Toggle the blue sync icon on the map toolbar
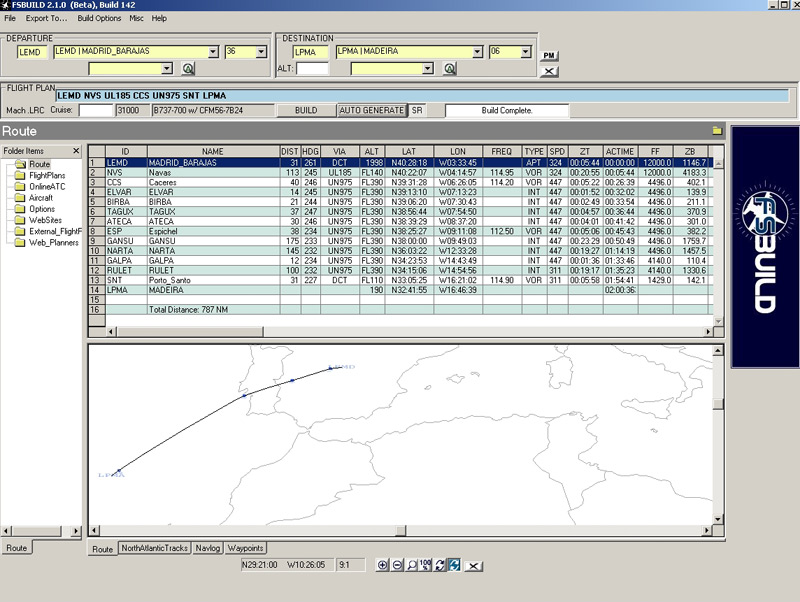 pyautogui.click(x=456, y=565)
